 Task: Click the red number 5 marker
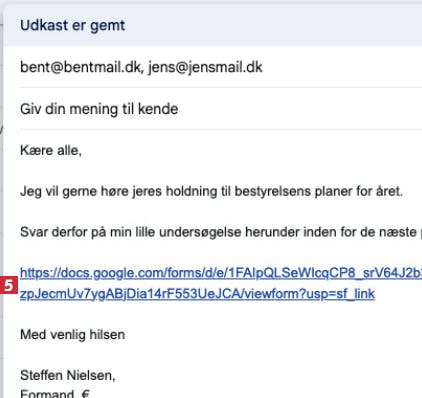pyautogui.click(x=9, y=285)
